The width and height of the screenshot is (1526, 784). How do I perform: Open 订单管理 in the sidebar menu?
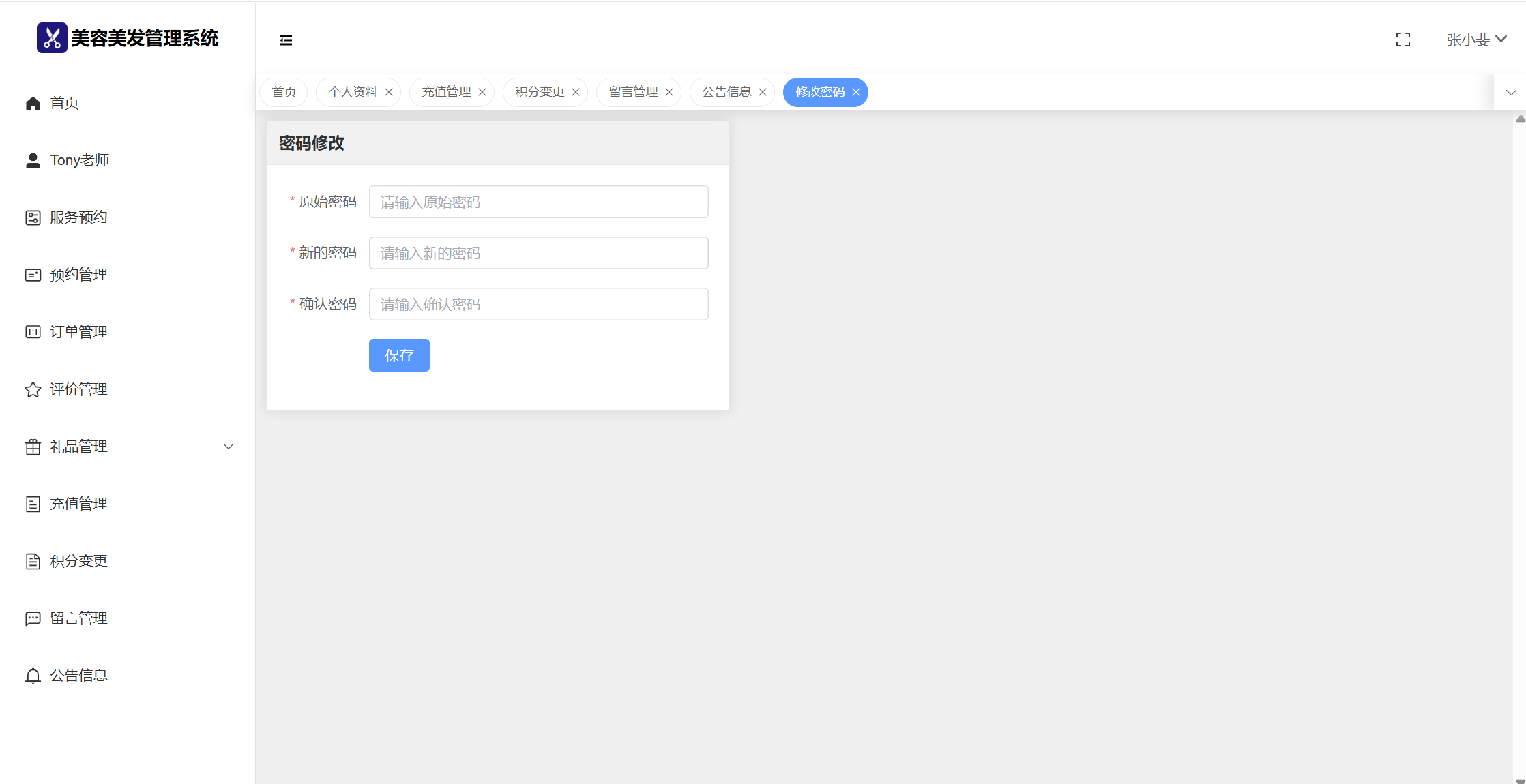78,332
